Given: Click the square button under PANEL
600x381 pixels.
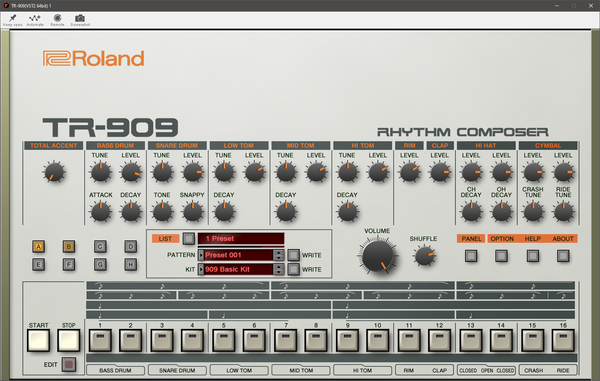Looking at the screenshot, I should 471,256.
